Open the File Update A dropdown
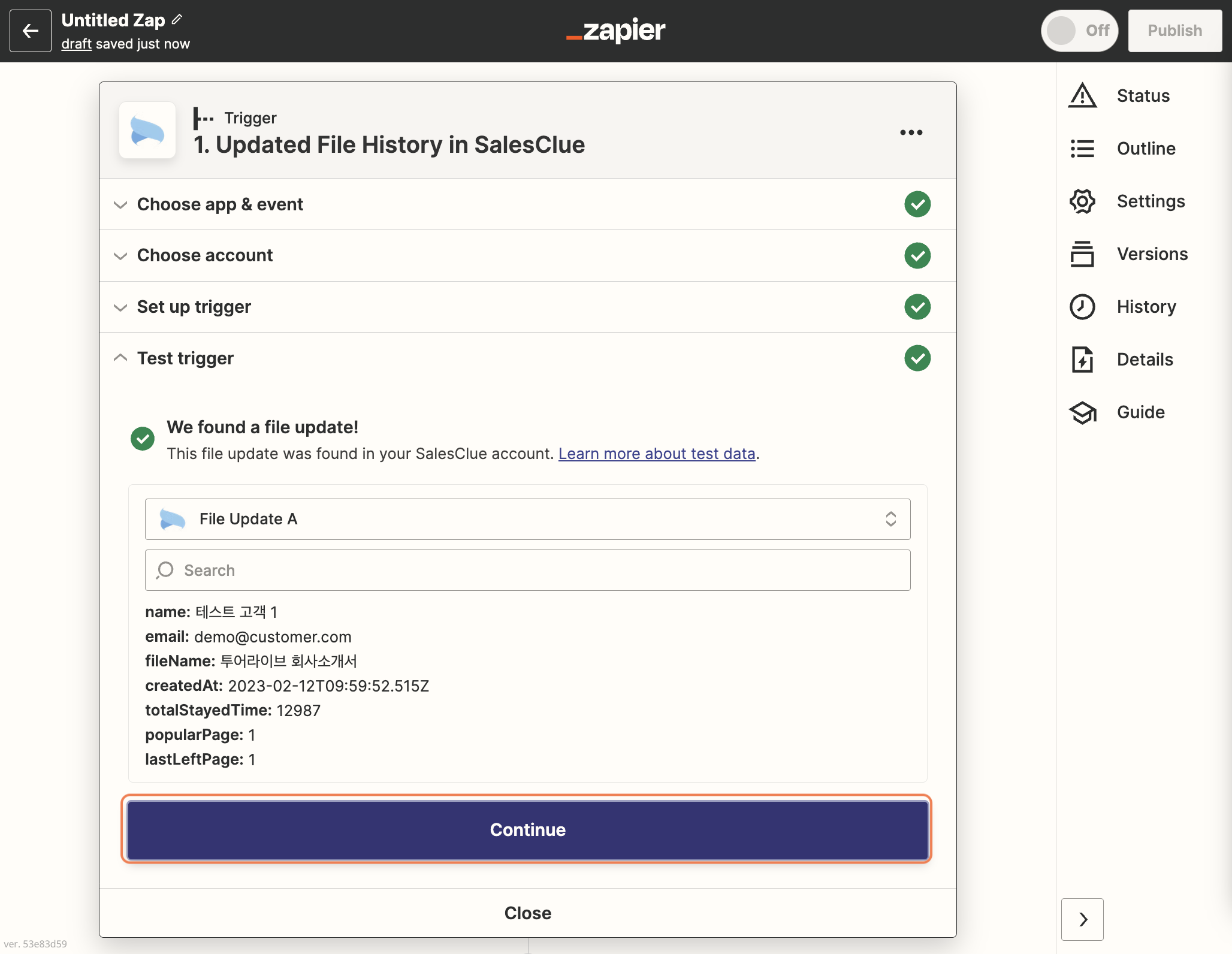 coord(527,519)
